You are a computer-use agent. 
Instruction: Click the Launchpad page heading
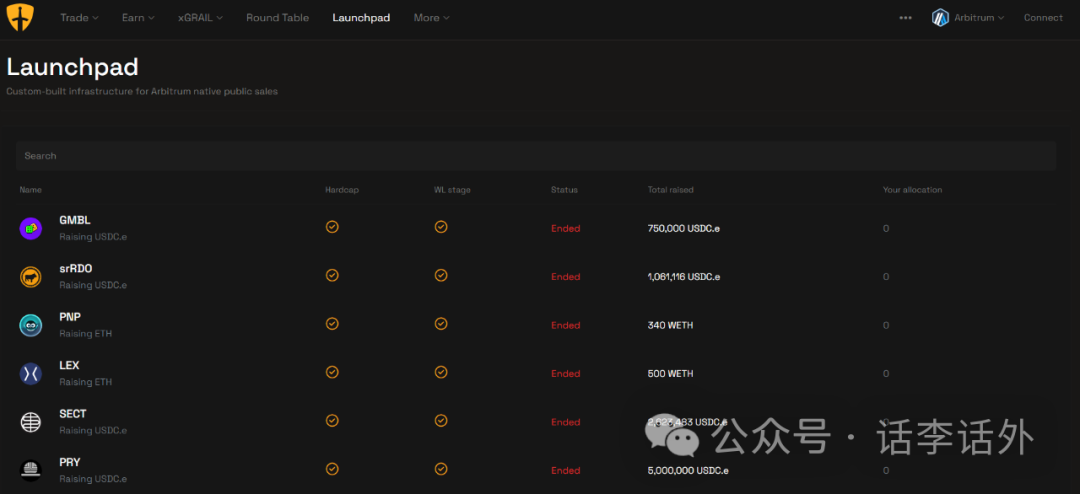click(x=72, y=67)
